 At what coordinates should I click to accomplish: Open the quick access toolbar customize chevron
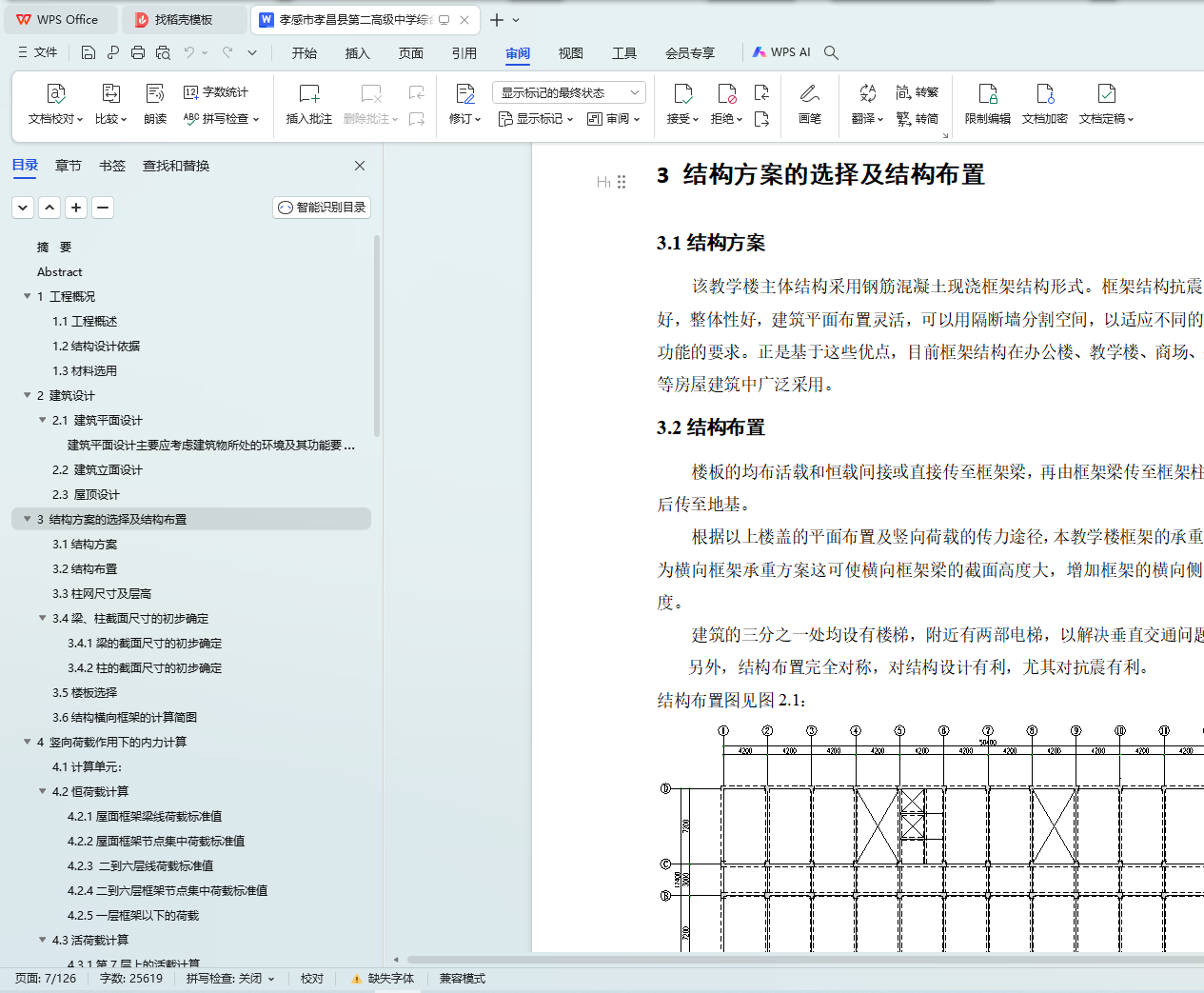click(252, 52)
